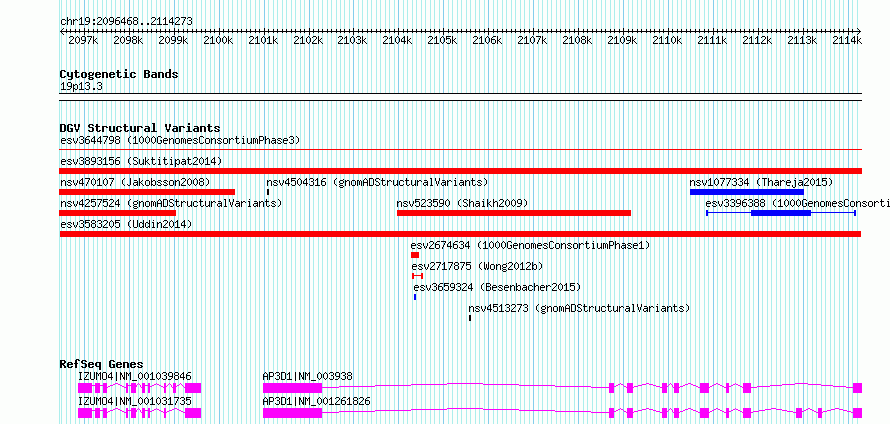
Task: Click the 2097k ruler tick label
Action: pyautogui.click(x=83, y=40)
